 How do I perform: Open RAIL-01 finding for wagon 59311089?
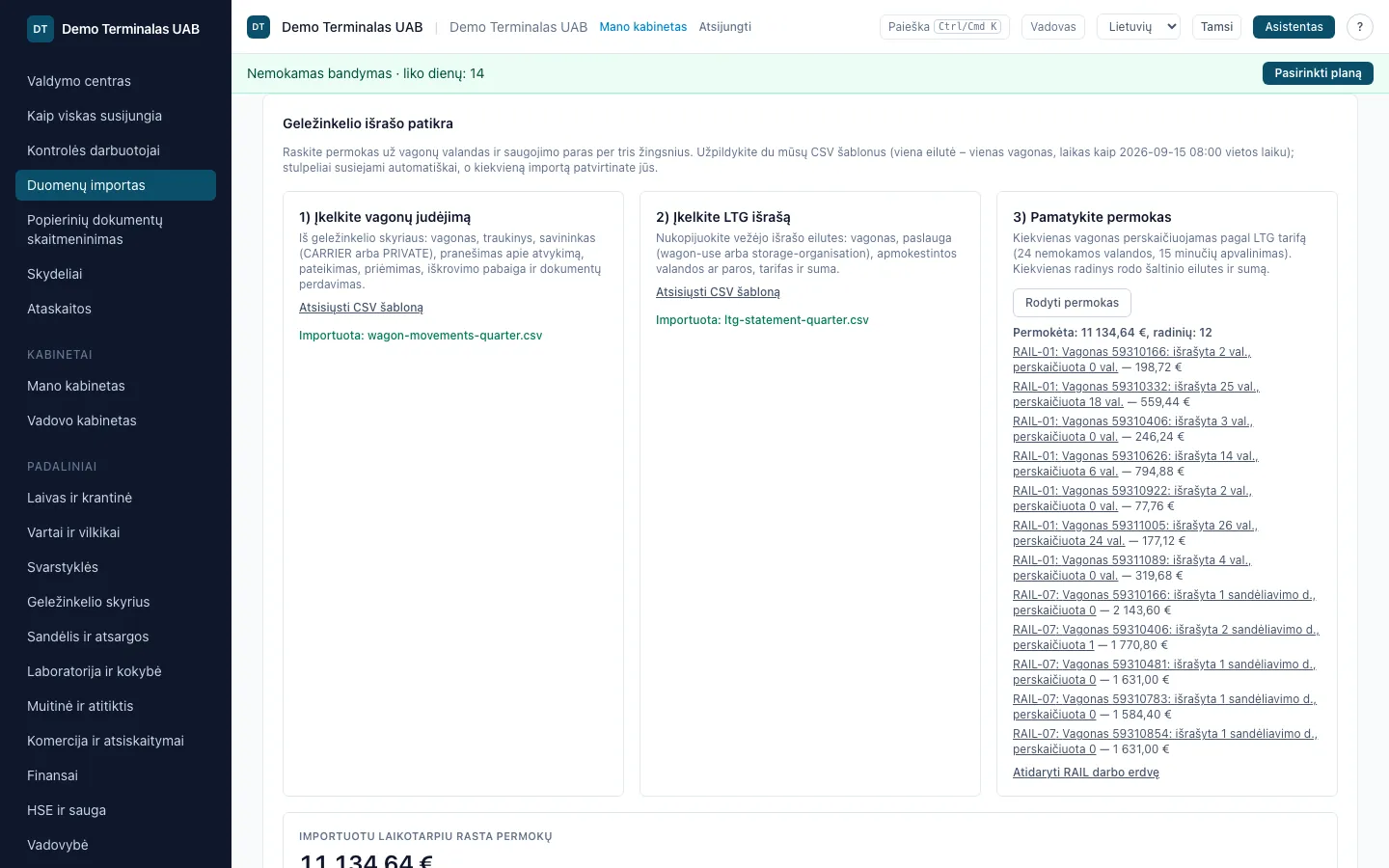(1131, 568)
